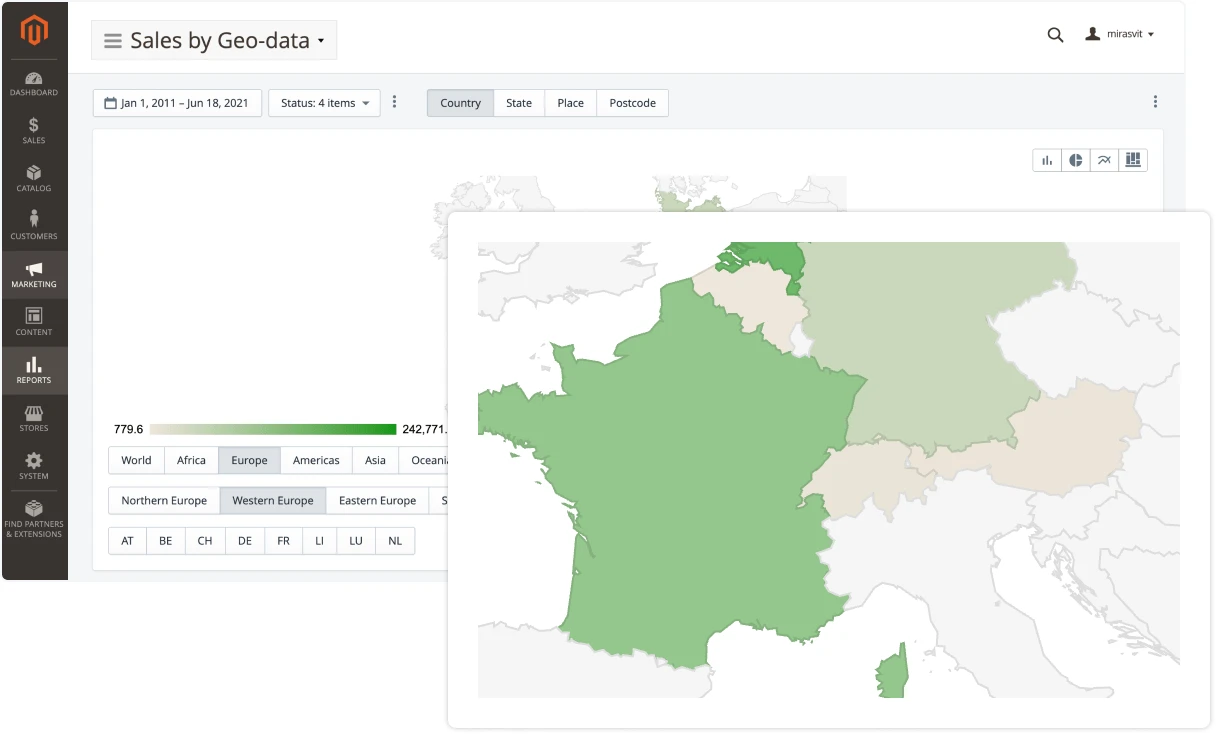Toggle the Western Europe region filter
Image resolution: width=1216 pixels, height=734 pixels.
click(272, 500)
